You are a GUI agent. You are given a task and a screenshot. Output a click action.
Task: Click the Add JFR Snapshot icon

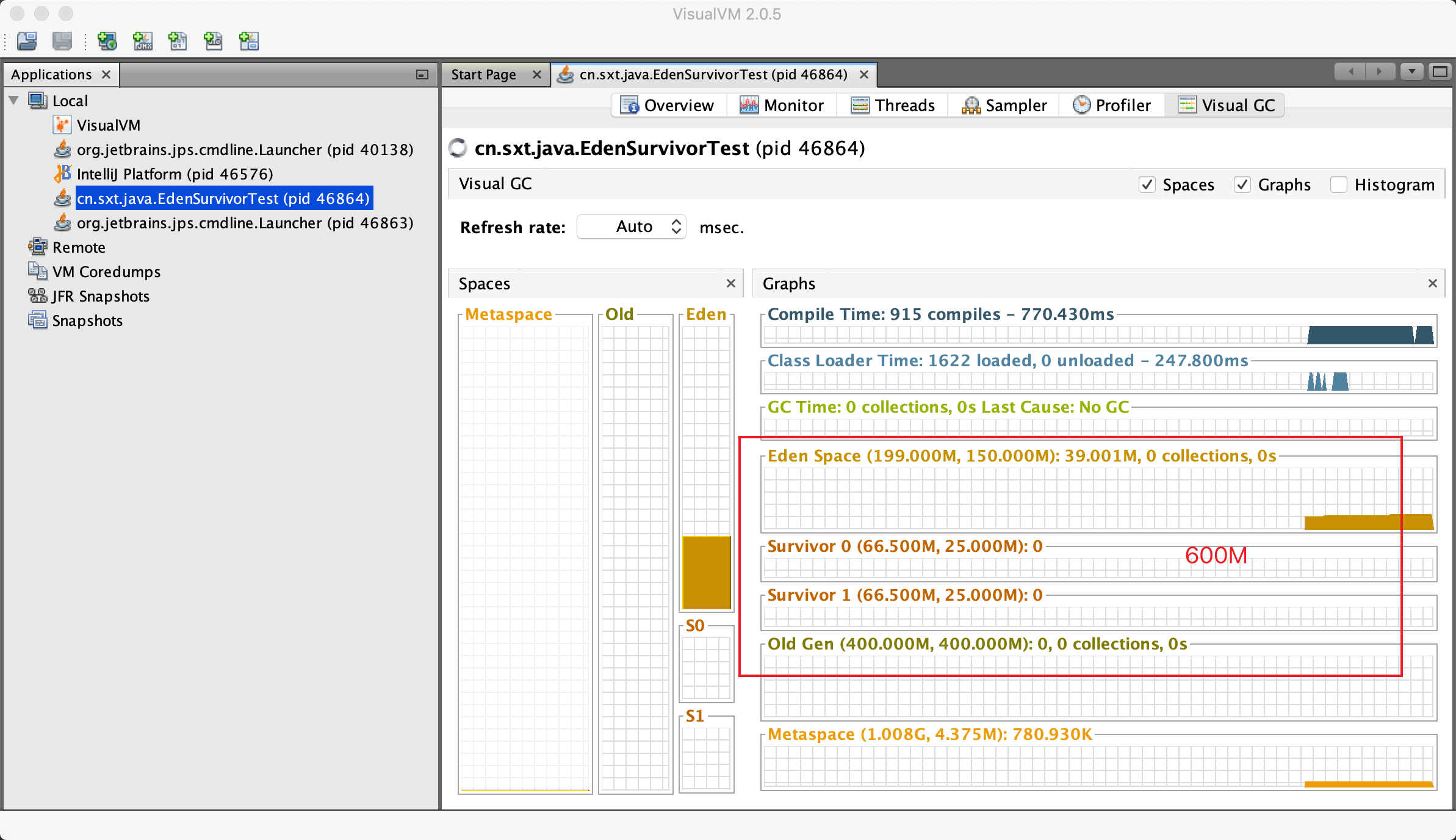(214, 41)
